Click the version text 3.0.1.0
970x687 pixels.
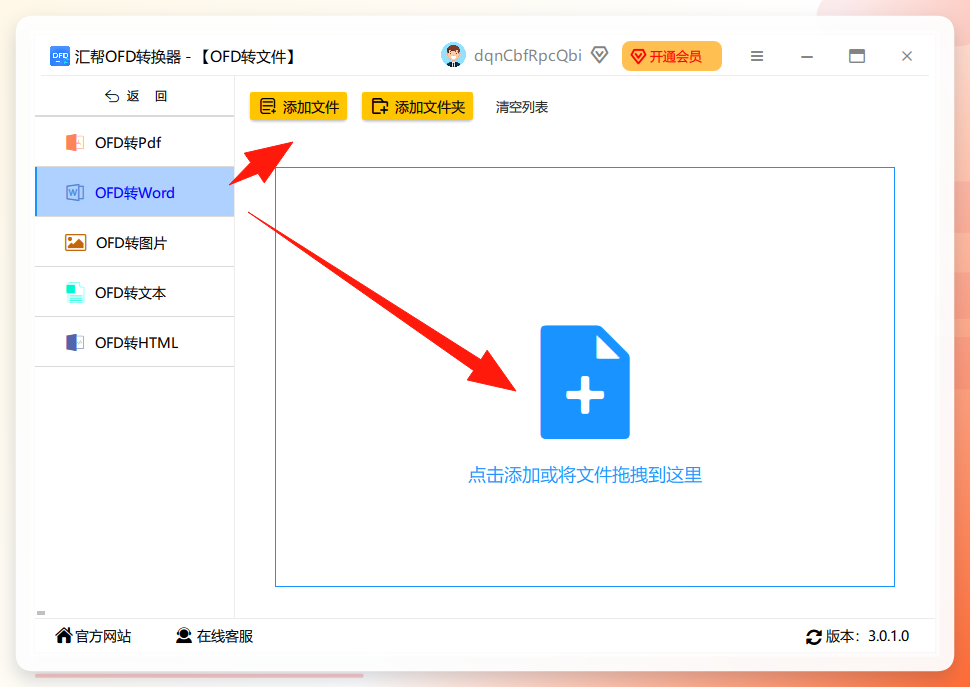pyautogui.click(x=888, y=636)
